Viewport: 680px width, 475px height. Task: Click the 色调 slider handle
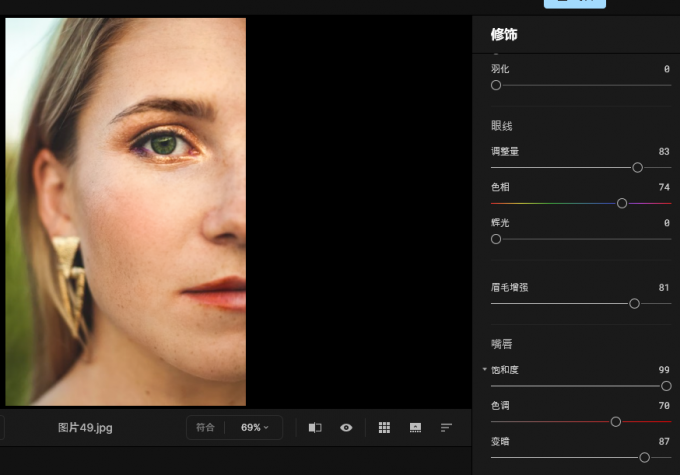point(615,421)
